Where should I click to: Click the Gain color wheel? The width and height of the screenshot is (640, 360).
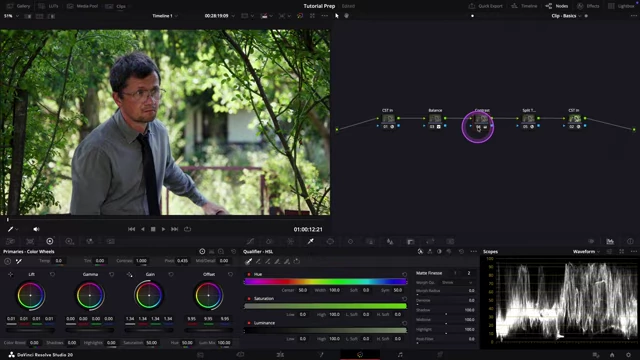tap(149, 295)
